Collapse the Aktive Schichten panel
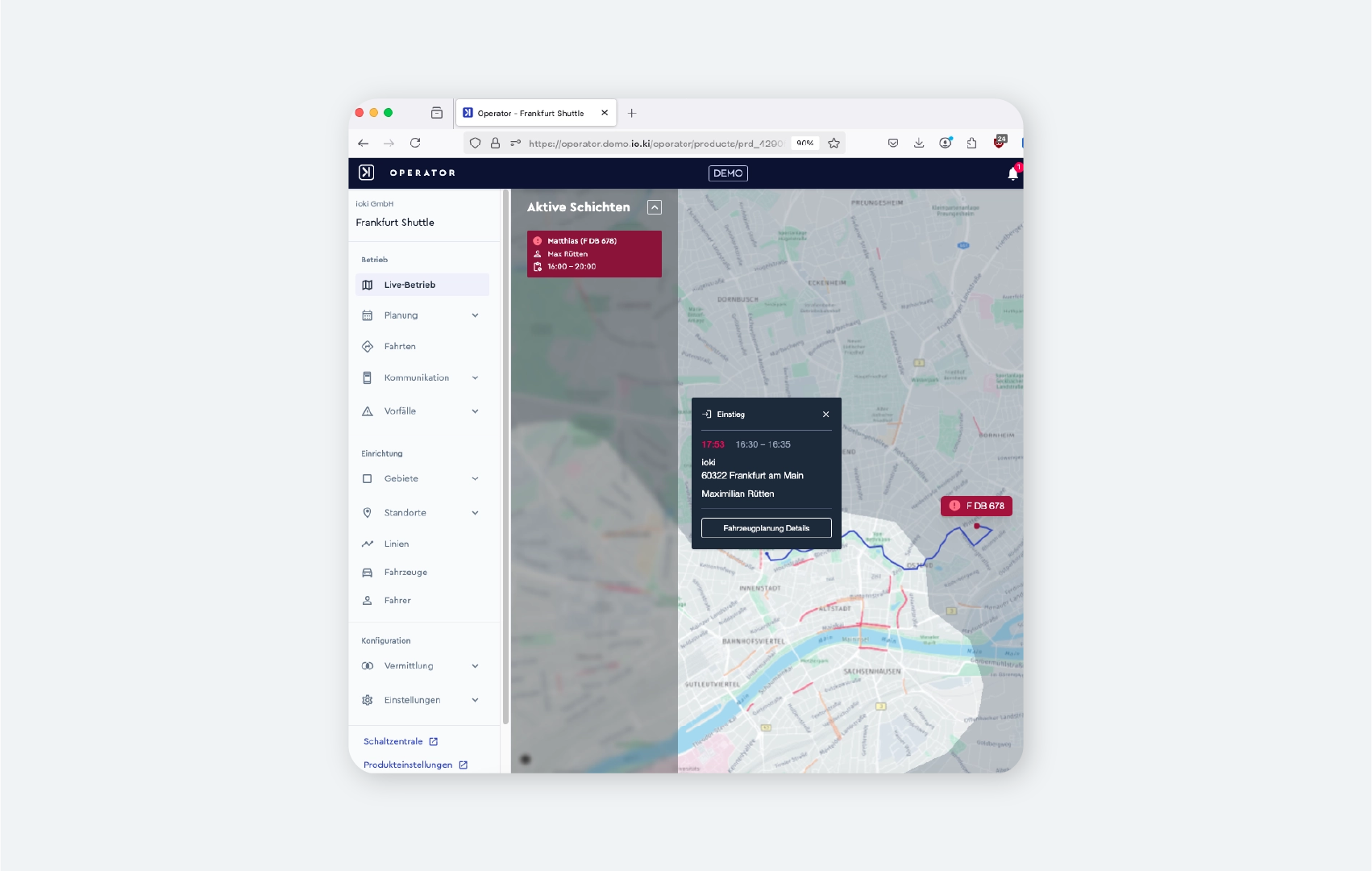 pos(655,207)
